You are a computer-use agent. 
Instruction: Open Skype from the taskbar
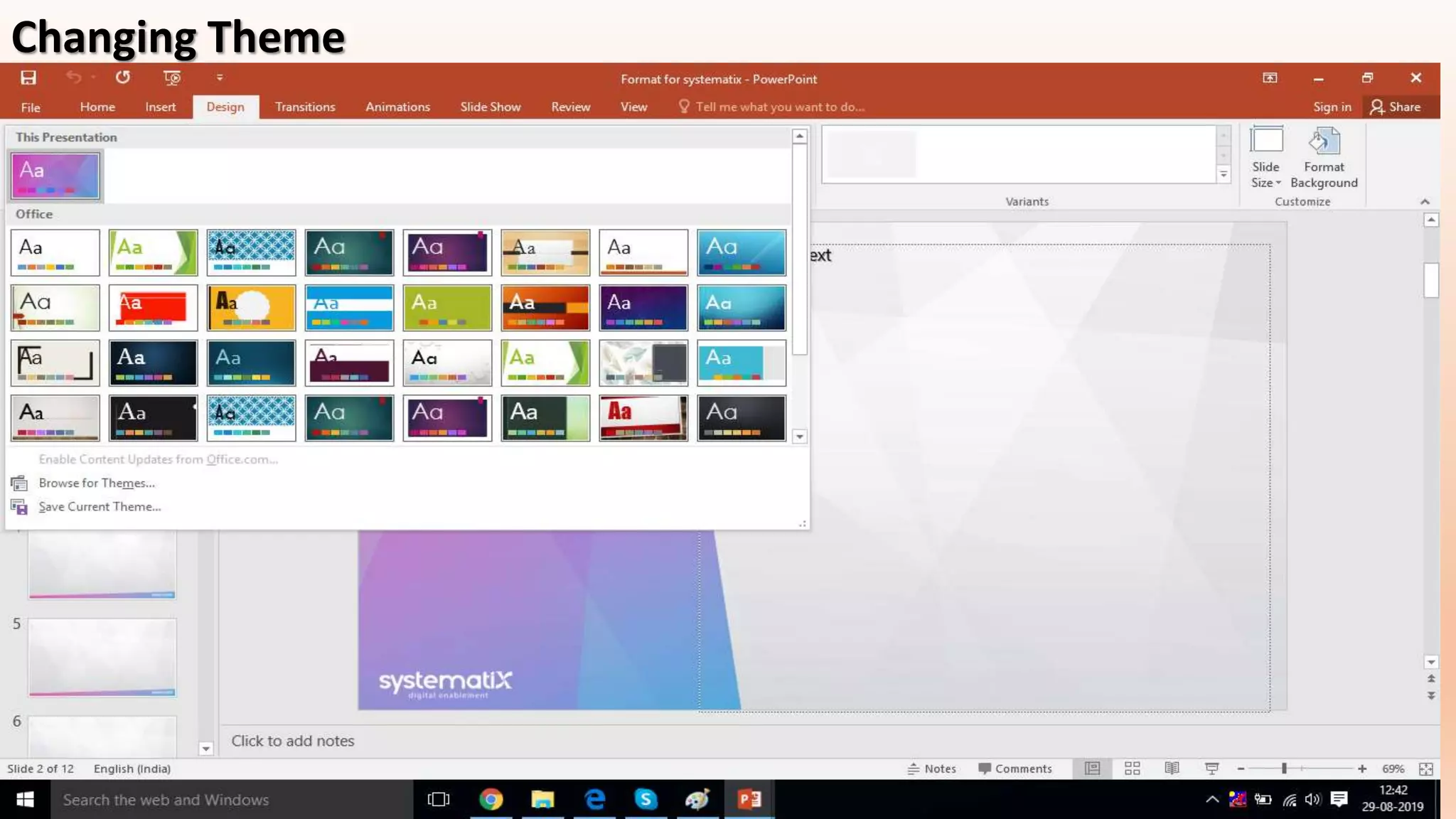click(646, 800)
